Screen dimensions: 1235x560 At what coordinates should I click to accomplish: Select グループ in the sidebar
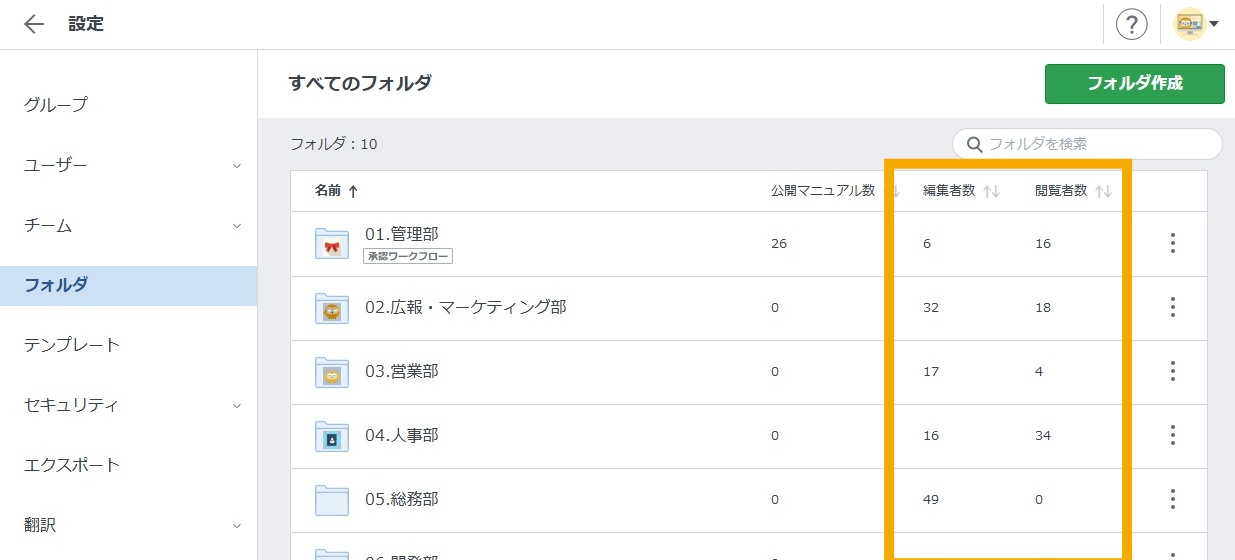(56, 104)
